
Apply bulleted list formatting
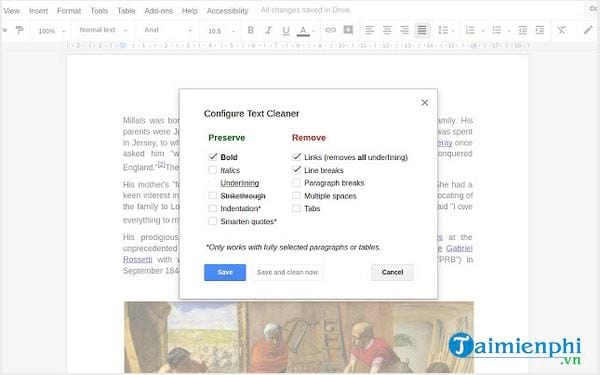tap(497, 30)
